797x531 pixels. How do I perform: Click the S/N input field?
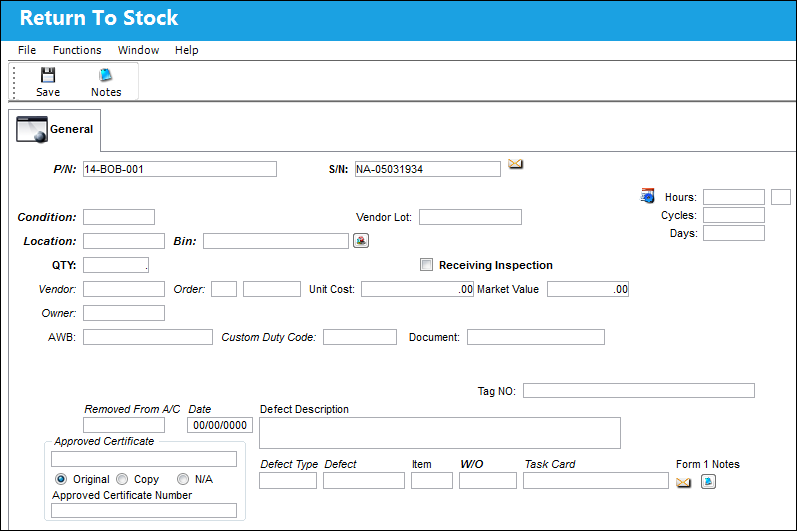coord(427,169)
